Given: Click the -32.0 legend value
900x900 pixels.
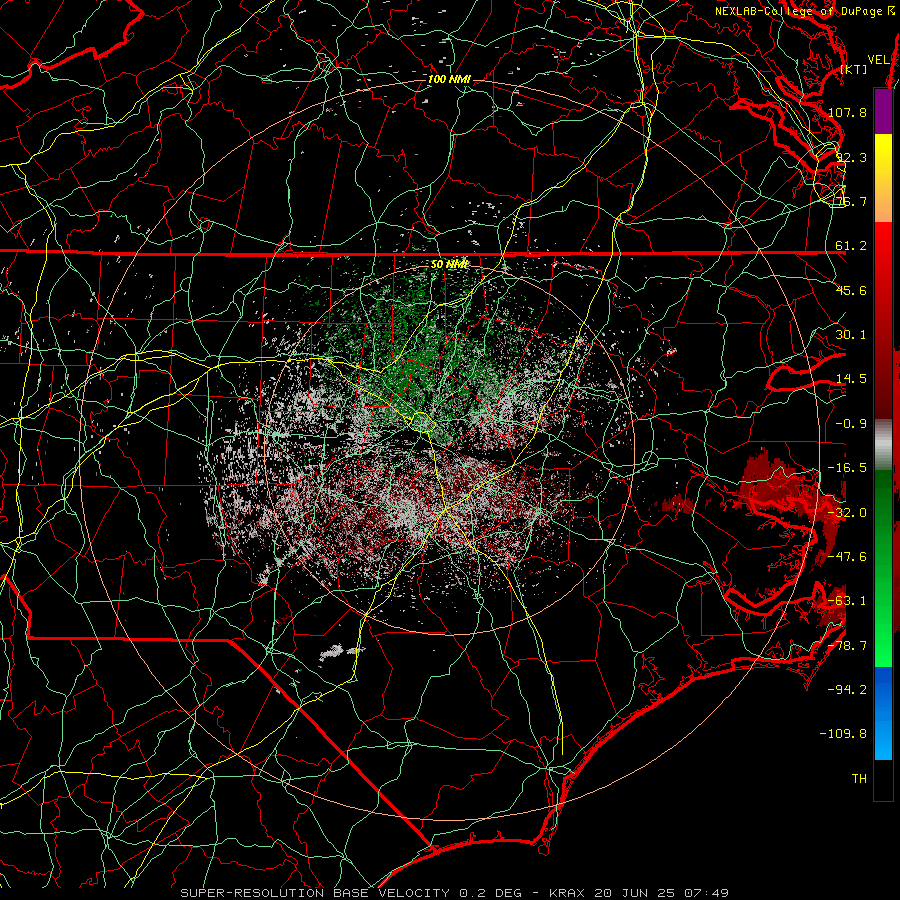Looking at the screenshot, I should (x=847, y=513).
